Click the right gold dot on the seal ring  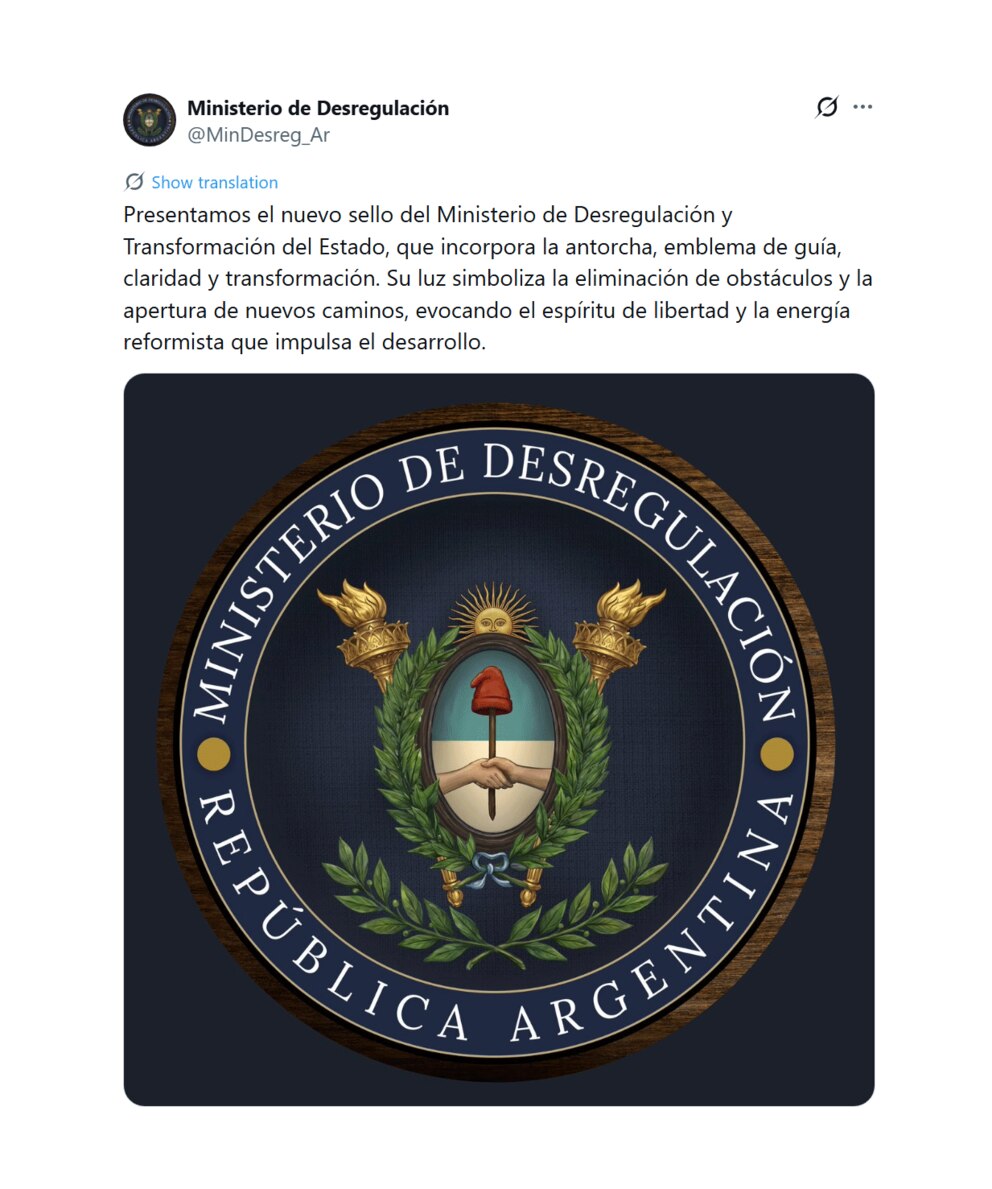coord(777,754)
